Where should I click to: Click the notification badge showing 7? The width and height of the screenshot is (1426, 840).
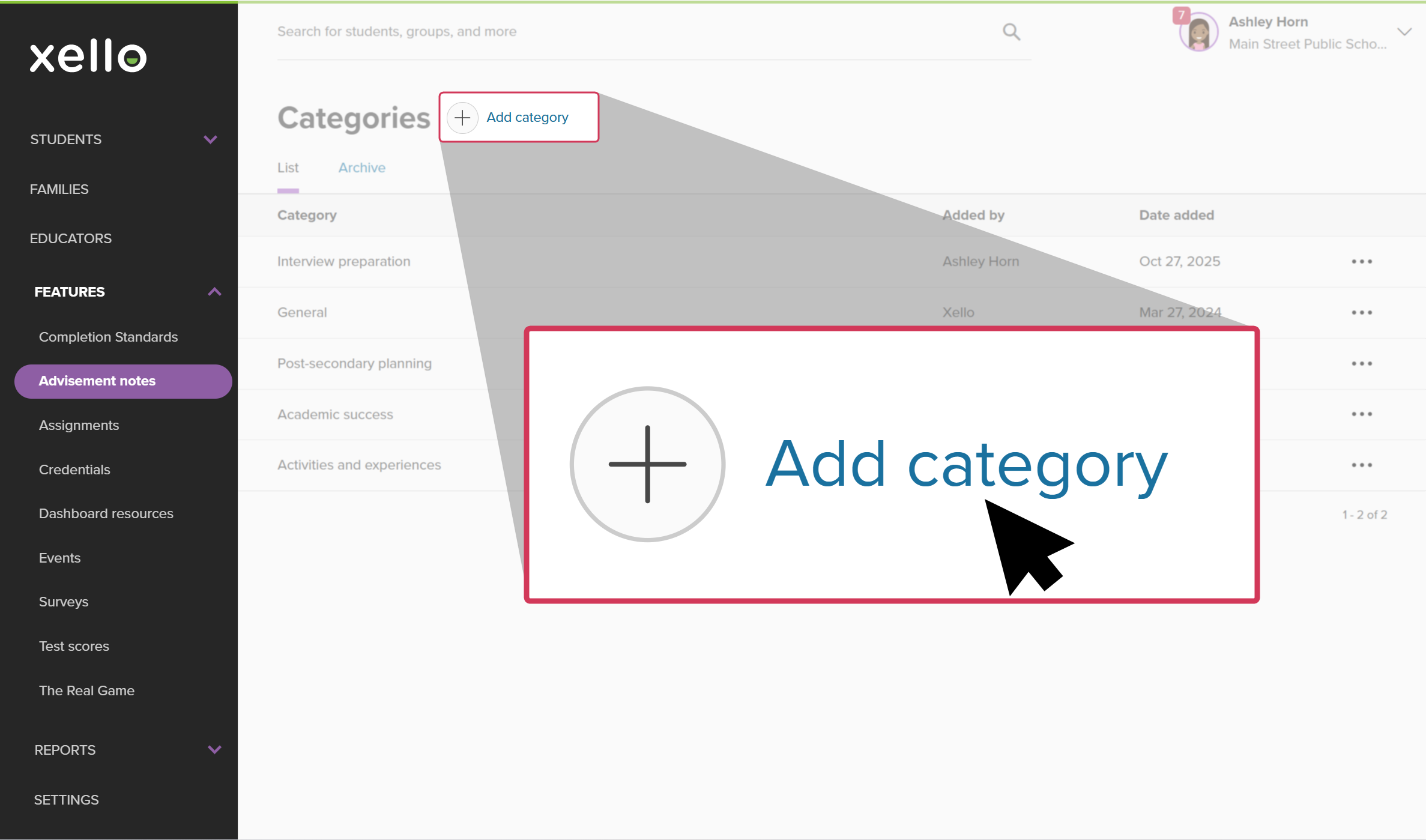[1180, 15]
